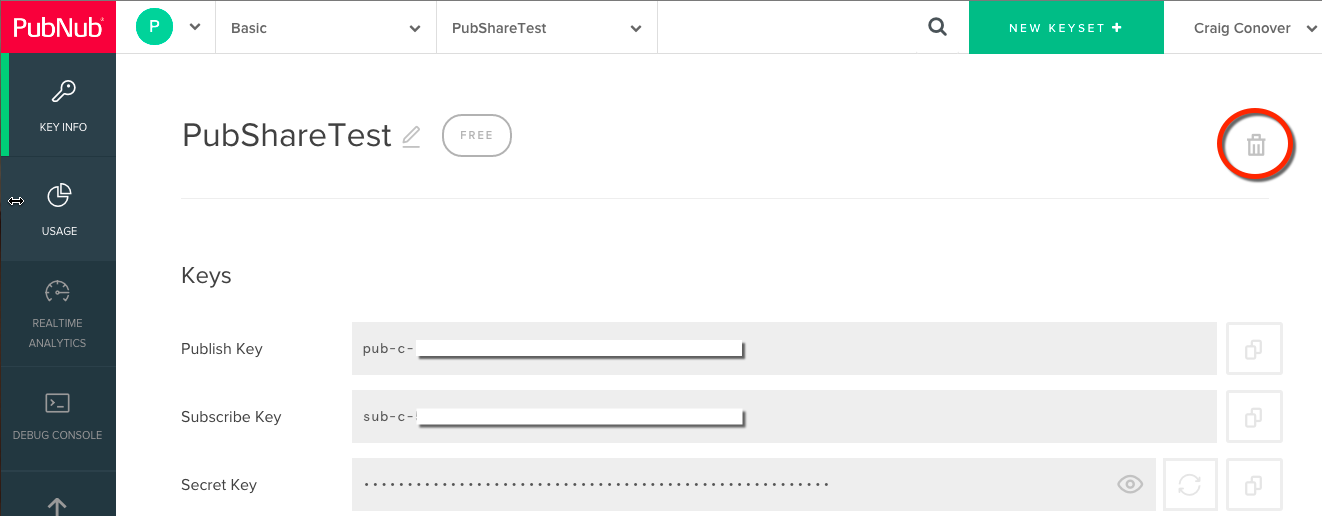Image resolution: width=1322 pixels, height=516 pixels.
Task: Reveal the Secret Key eye icon
Action: point(1129,485)
